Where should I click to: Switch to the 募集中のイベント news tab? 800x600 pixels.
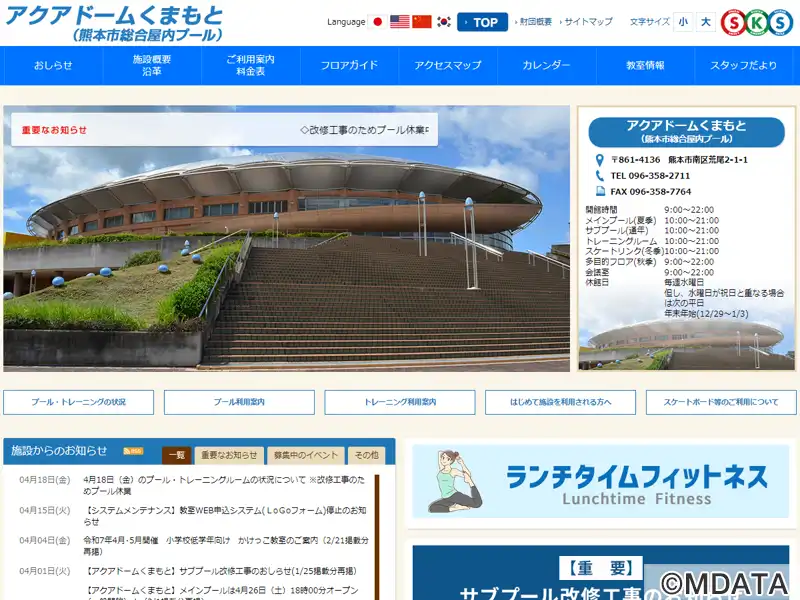pos(306,455)
